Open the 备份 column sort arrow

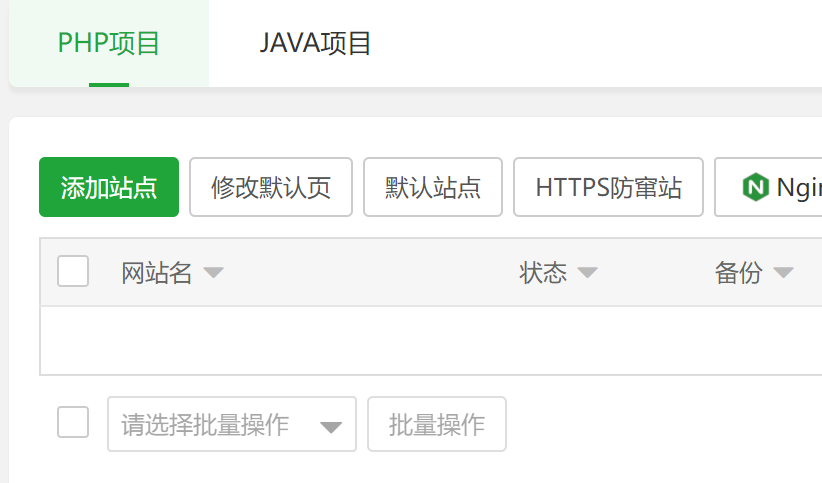[x=783, y=273]
